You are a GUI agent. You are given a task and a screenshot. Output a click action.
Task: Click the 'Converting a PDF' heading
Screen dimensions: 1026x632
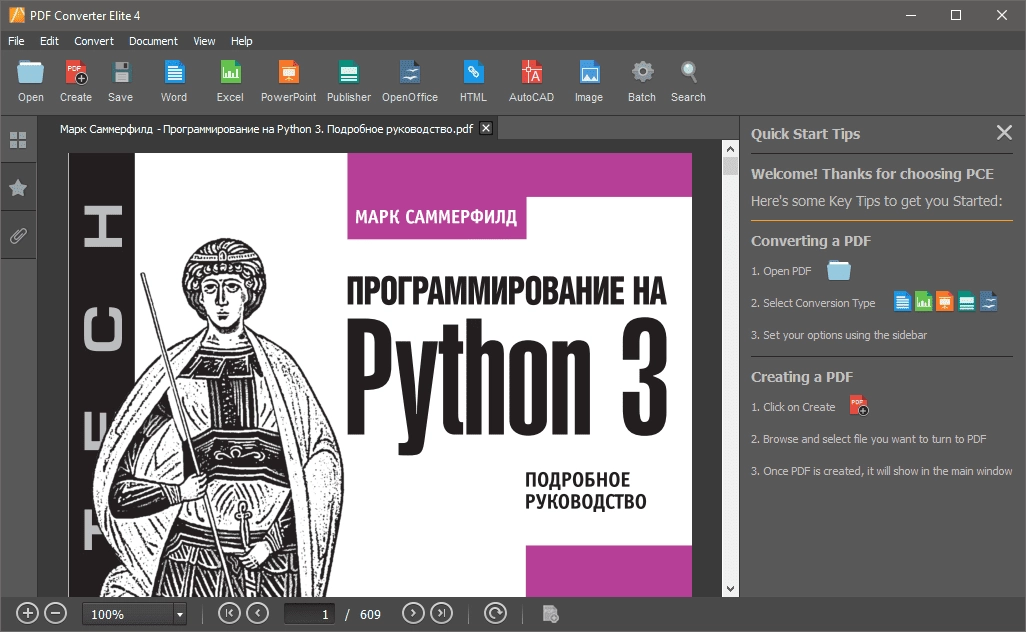(811, 241)
